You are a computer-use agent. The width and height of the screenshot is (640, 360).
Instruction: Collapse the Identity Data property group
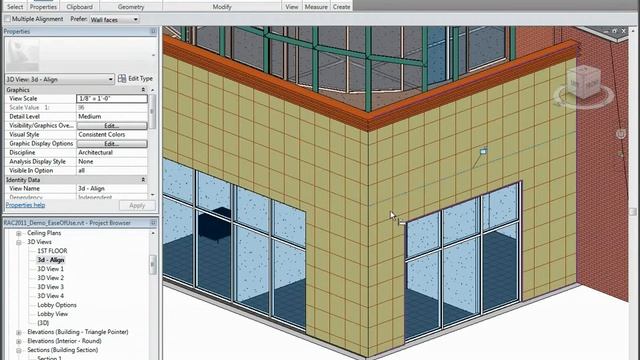point(143,180)
